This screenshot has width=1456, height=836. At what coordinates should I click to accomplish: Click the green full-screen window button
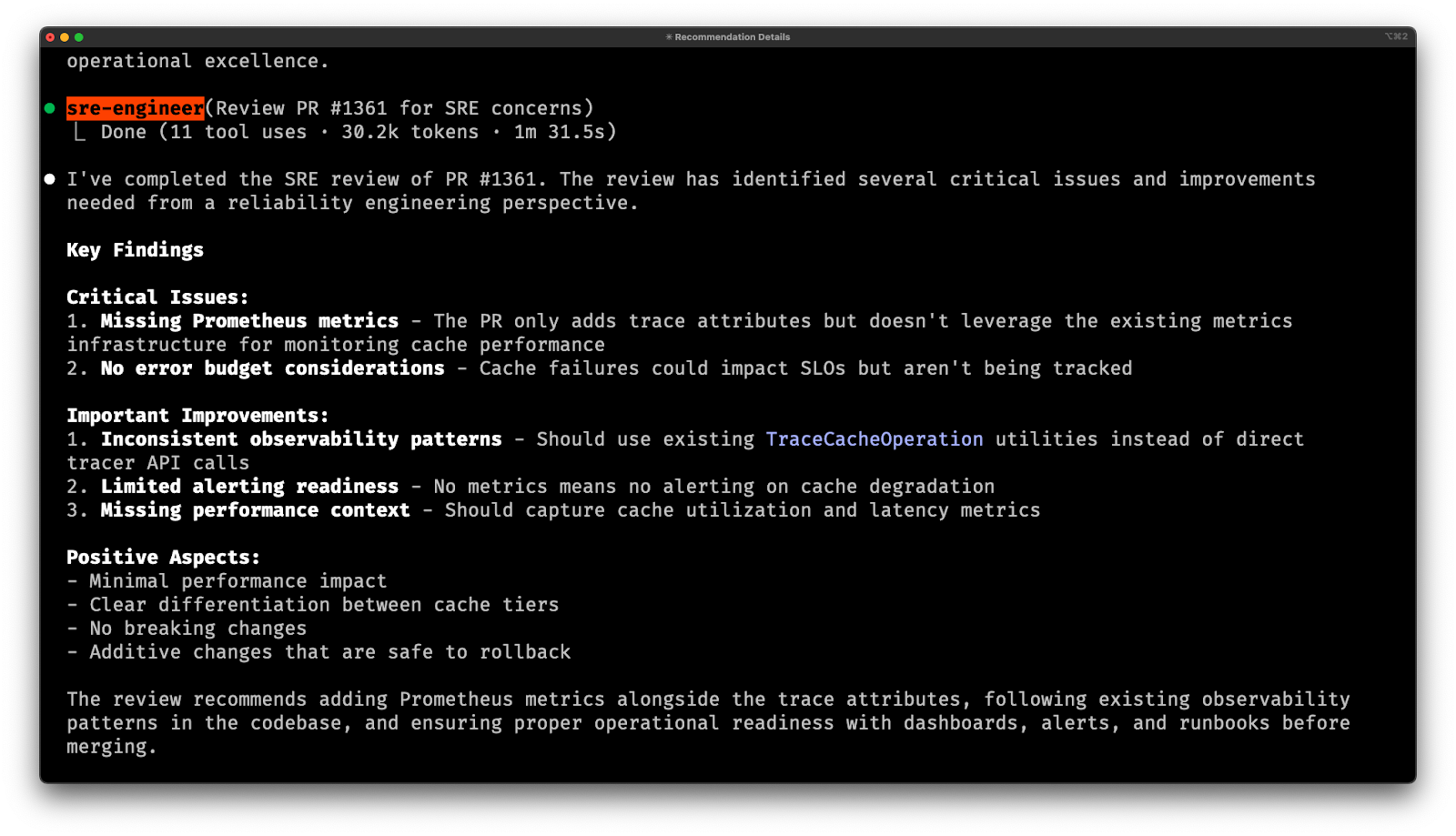coord(79,37)
